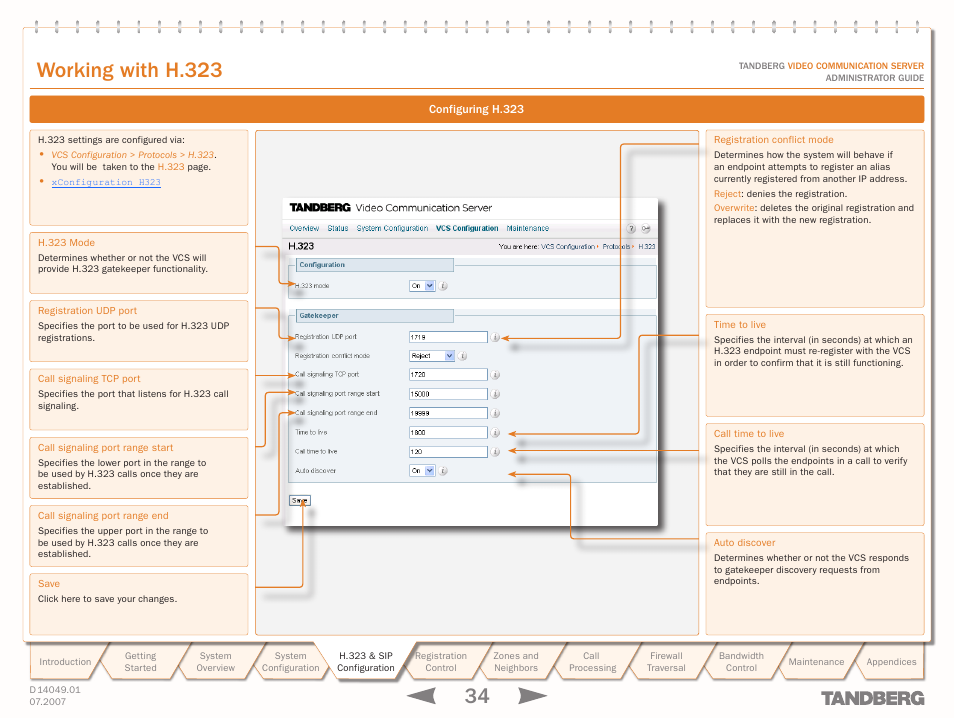
Task: Go to previous page with left arrow
Action: coord(421,695)
